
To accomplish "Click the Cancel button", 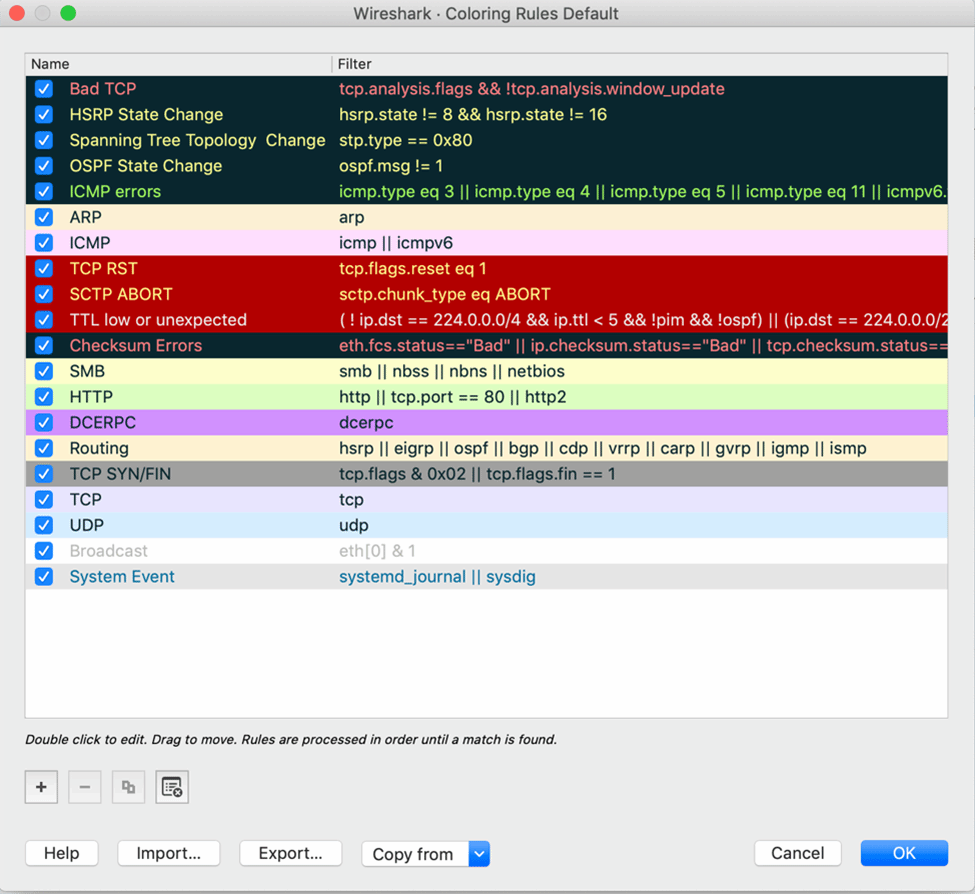I will [x=798, y=853].
